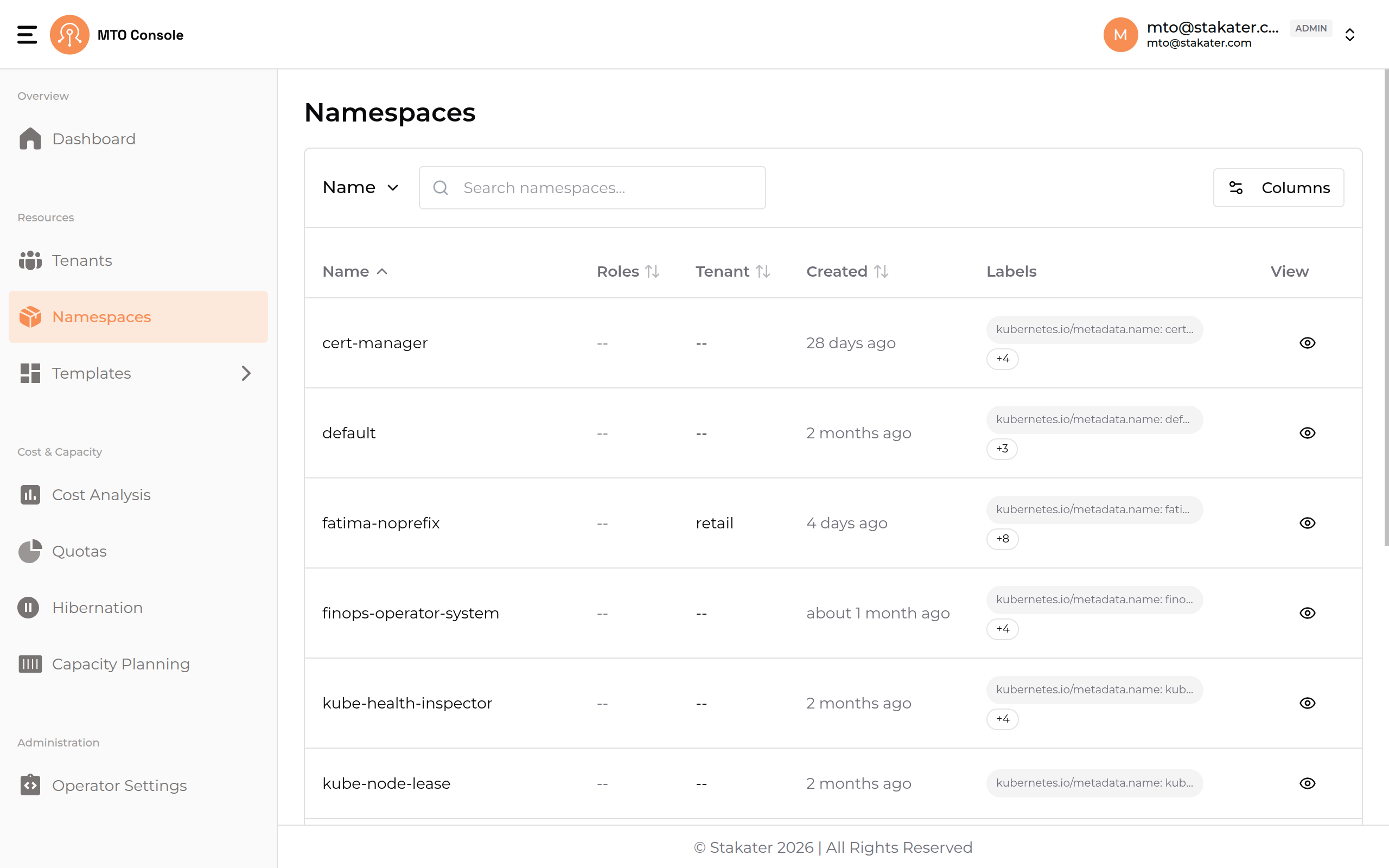Expand the Templates submenu chevron

click(246, 373)
